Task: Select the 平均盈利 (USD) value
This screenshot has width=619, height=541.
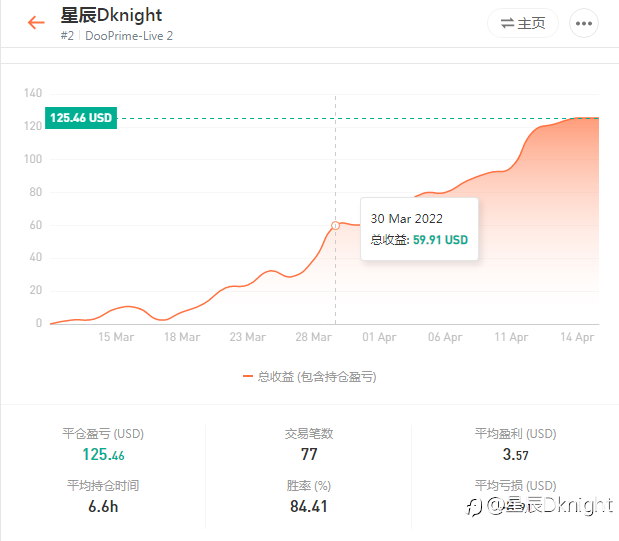Action: coord(516,454)
